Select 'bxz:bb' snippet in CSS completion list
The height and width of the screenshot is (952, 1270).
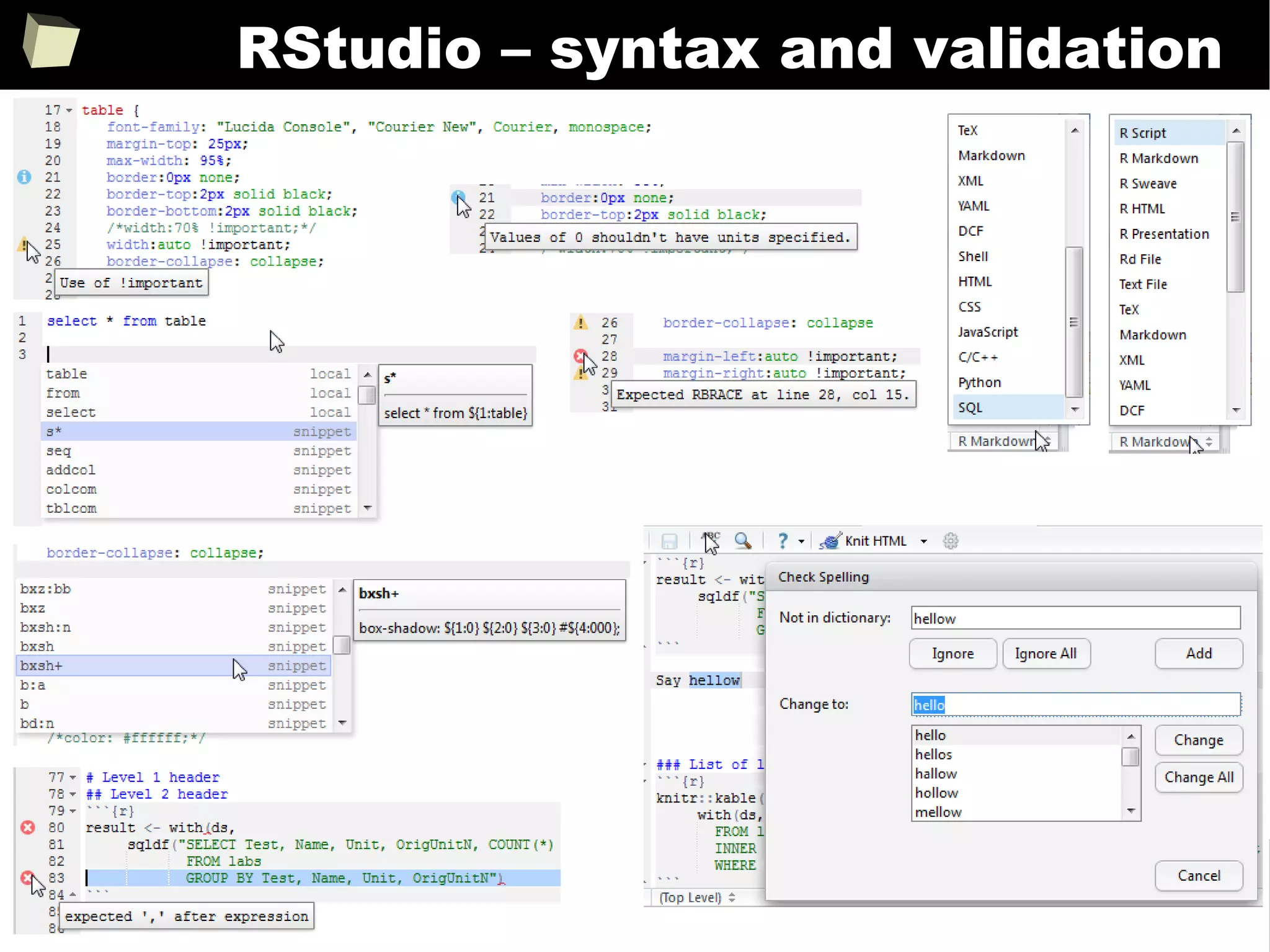point(174,589)
